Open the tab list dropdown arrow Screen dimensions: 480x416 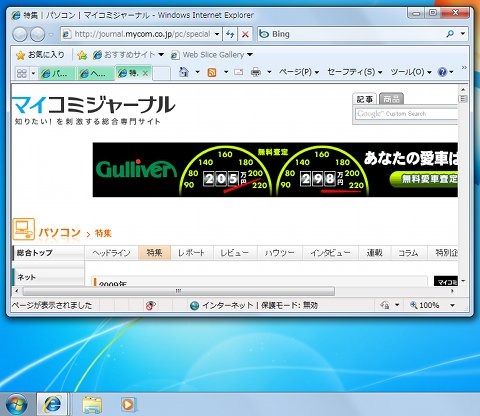(x=33, y=73)
